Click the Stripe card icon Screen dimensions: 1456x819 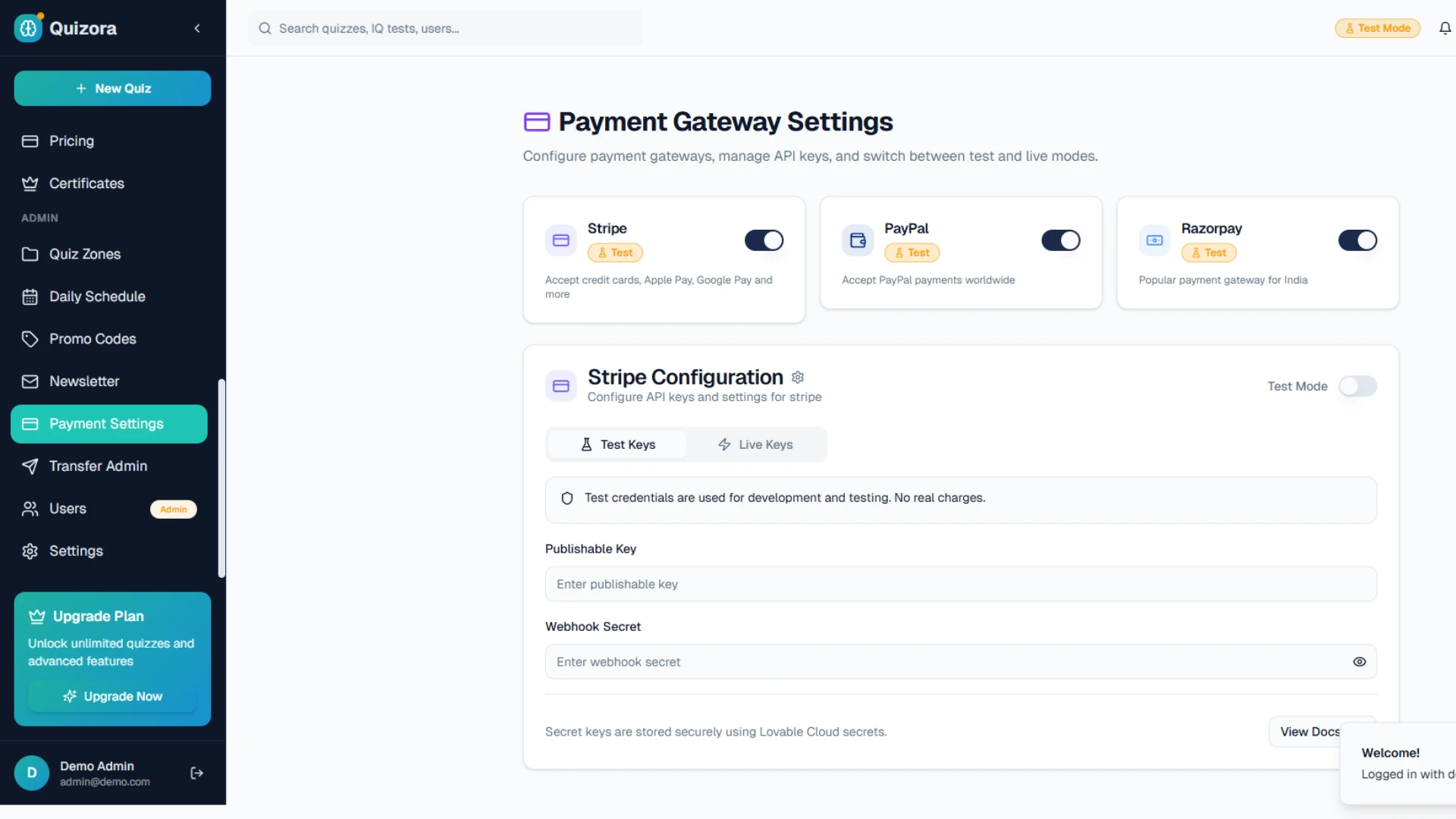(x=561, y=240)
